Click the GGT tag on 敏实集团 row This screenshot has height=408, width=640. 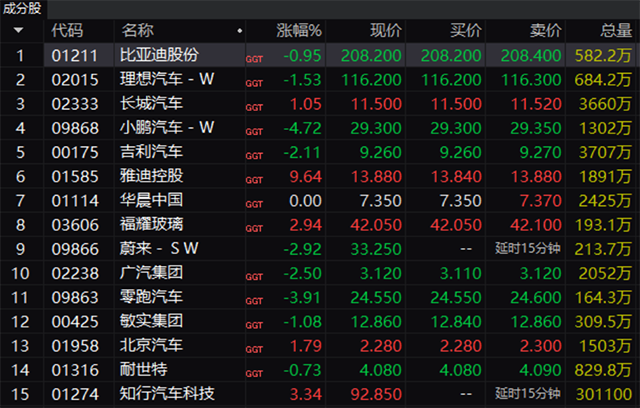[x=254, y=326]
